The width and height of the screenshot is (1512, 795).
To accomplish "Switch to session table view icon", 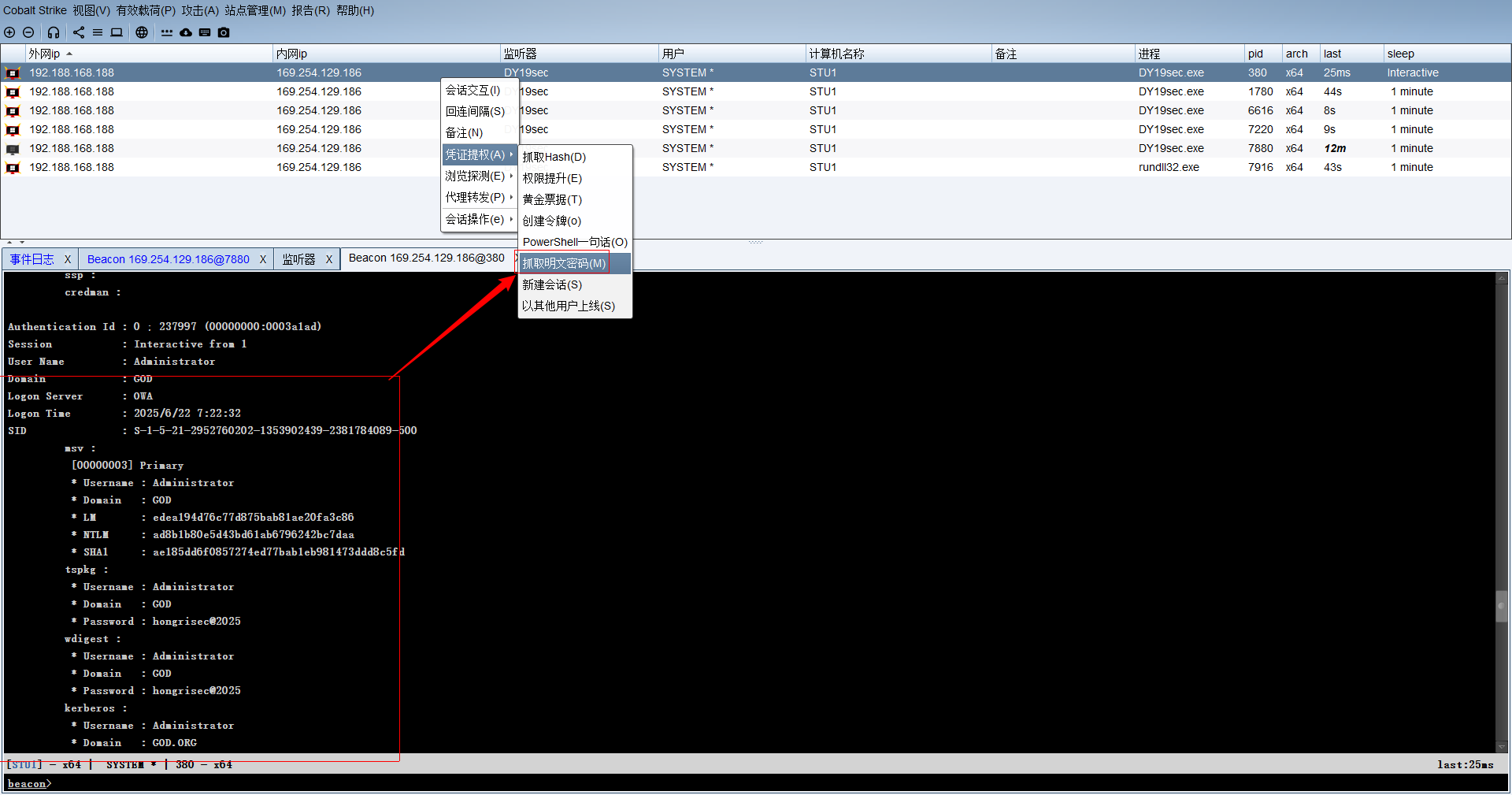I will click(98, 32).
